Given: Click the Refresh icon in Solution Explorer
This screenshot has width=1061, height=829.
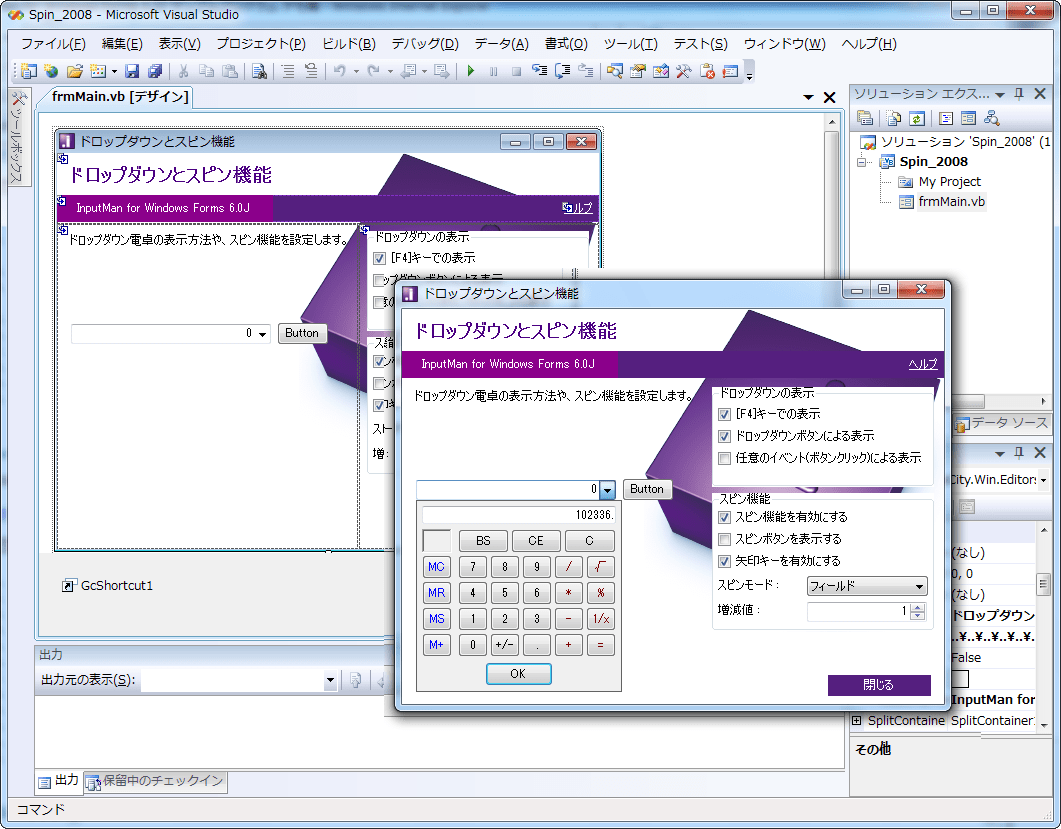Looking at the screenshot, I should point(917,117).
